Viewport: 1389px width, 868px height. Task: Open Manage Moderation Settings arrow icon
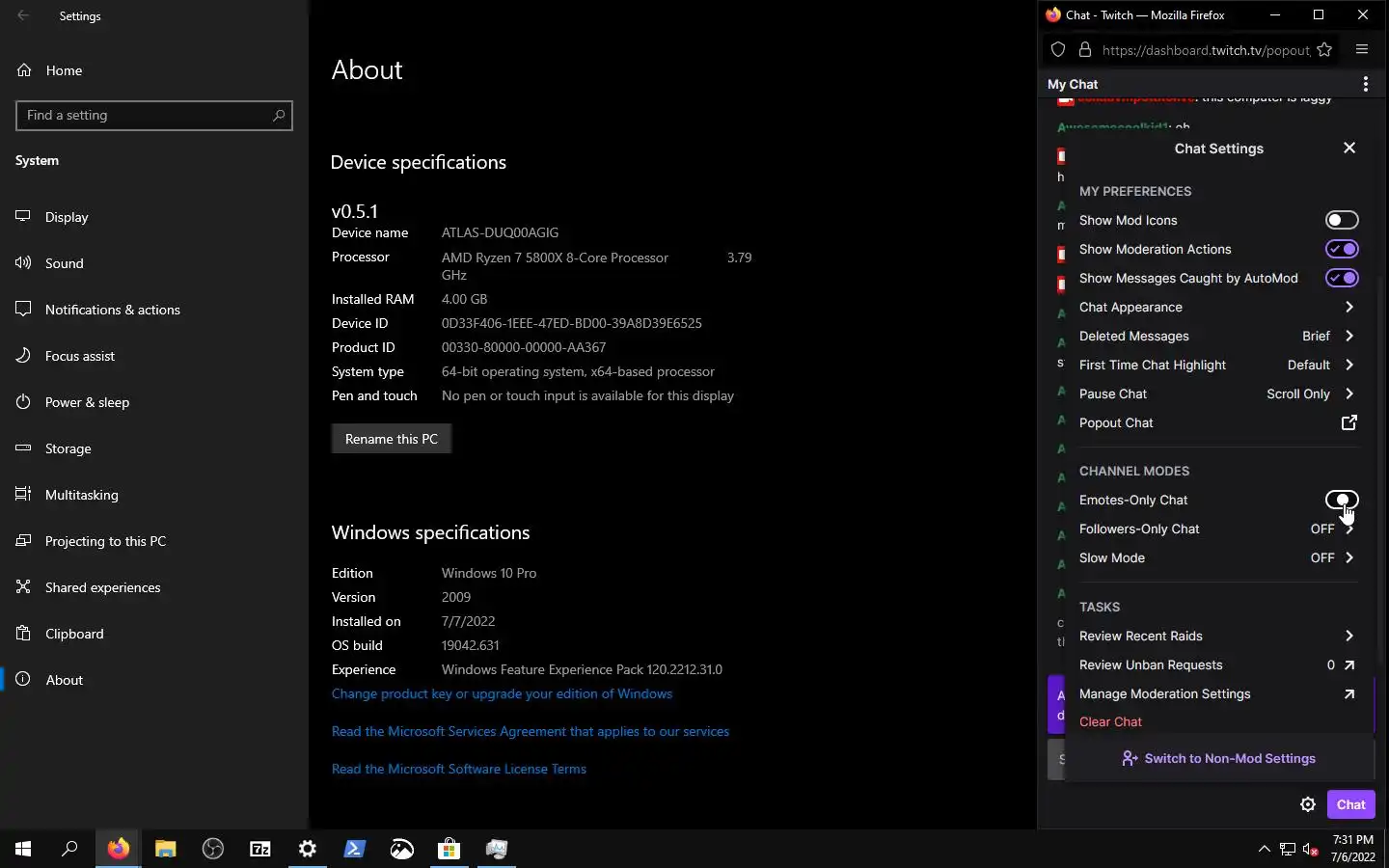1349,693
